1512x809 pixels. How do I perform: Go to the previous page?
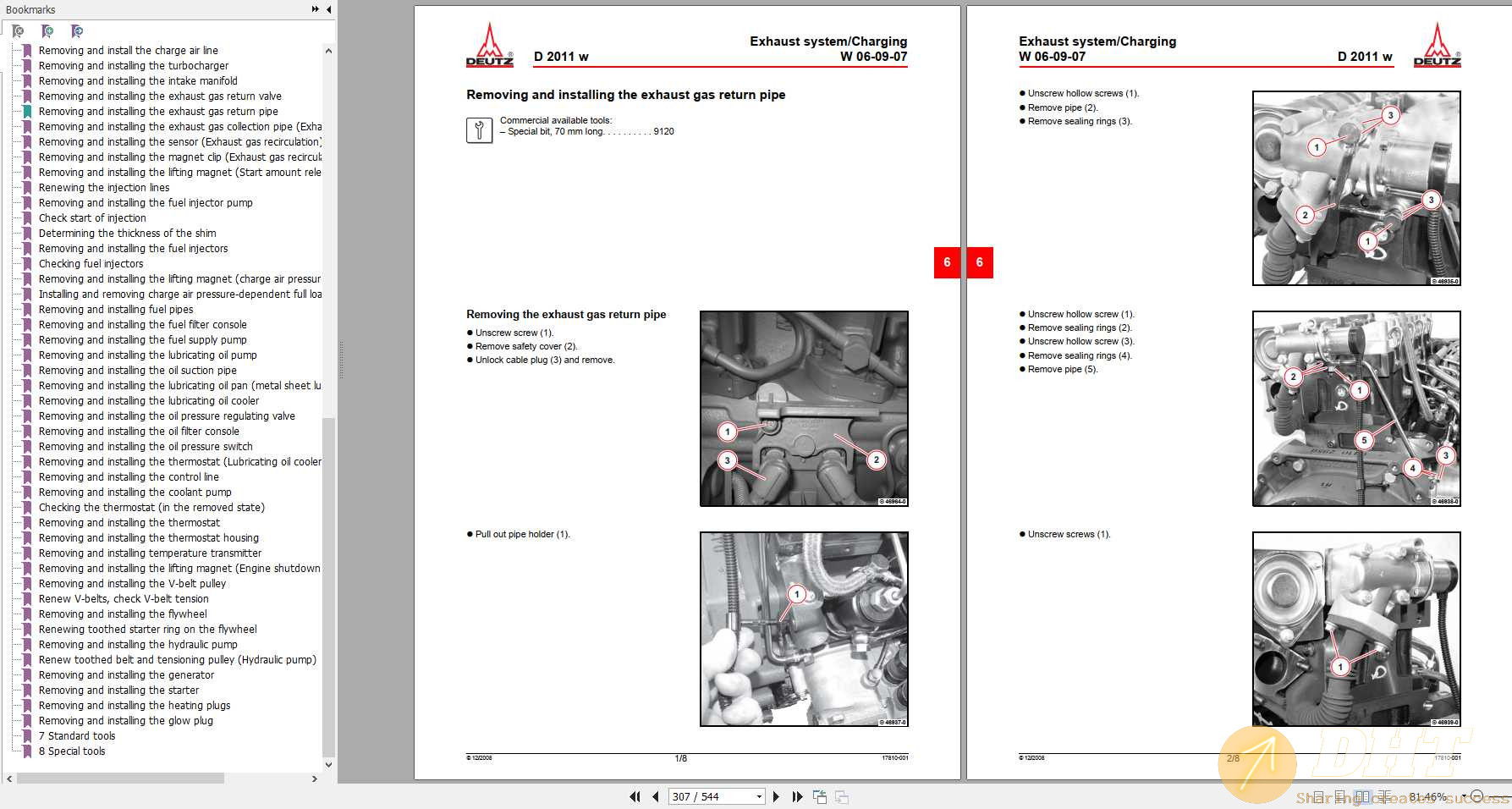[655, 796]
